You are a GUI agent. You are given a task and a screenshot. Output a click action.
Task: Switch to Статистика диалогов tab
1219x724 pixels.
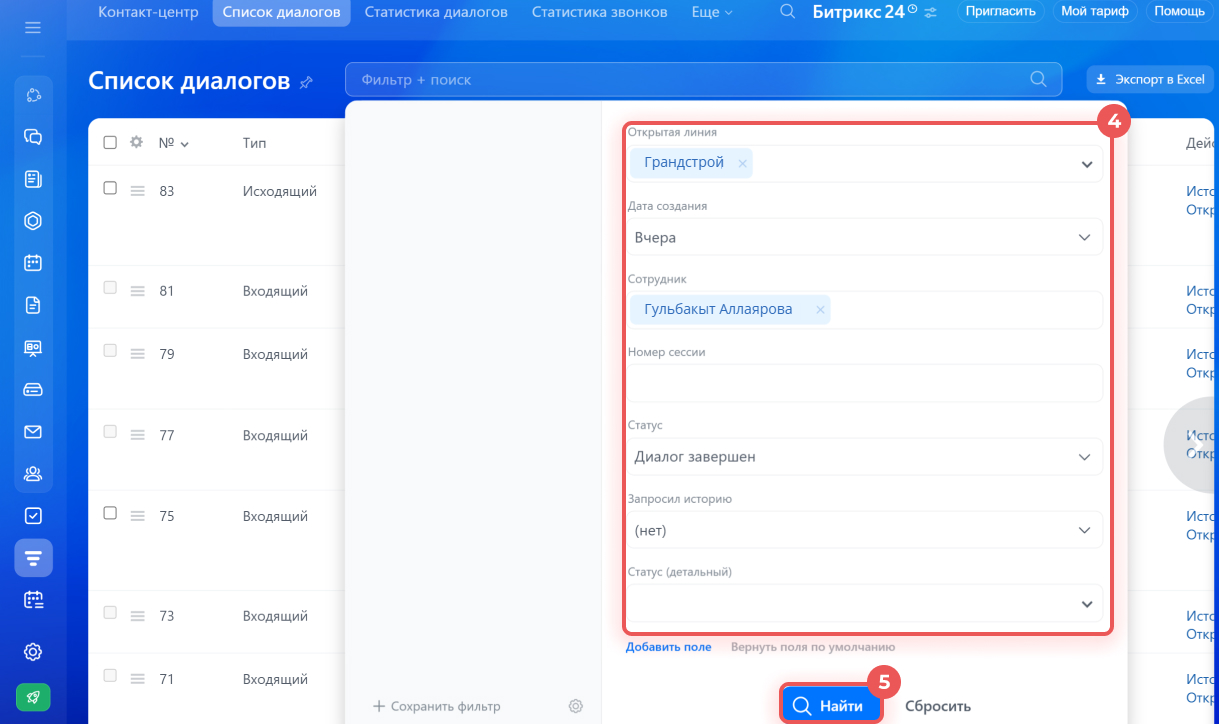point(436,12)
